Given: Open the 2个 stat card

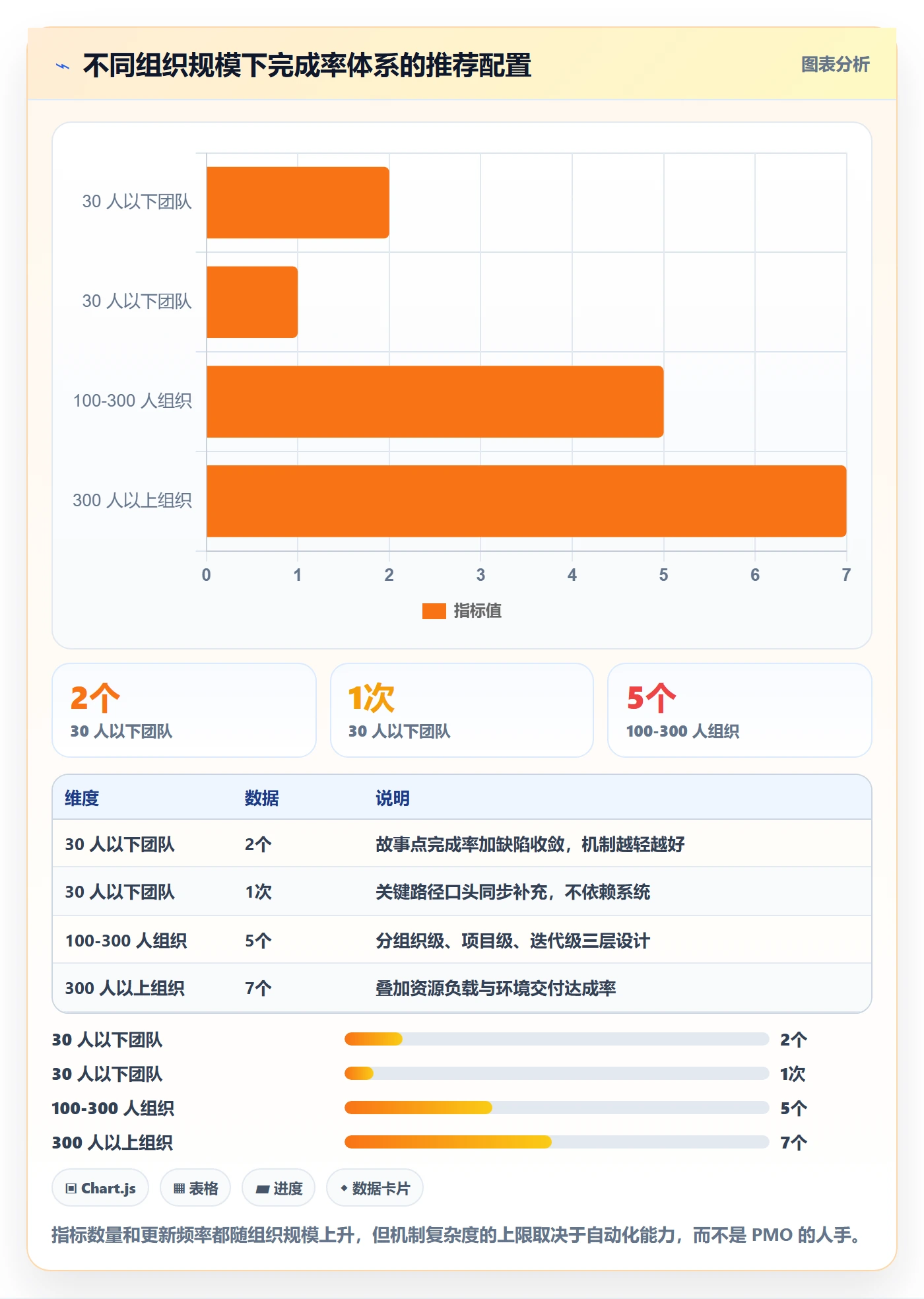Looking at the screenshot, I should (184, 710).
